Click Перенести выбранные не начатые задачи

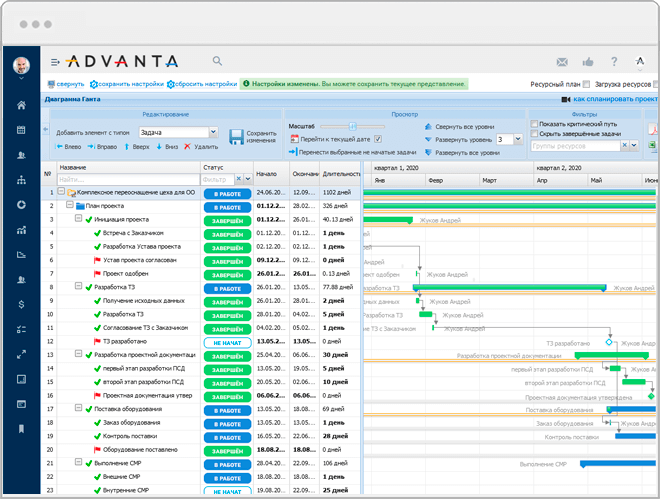click(353, 152)
